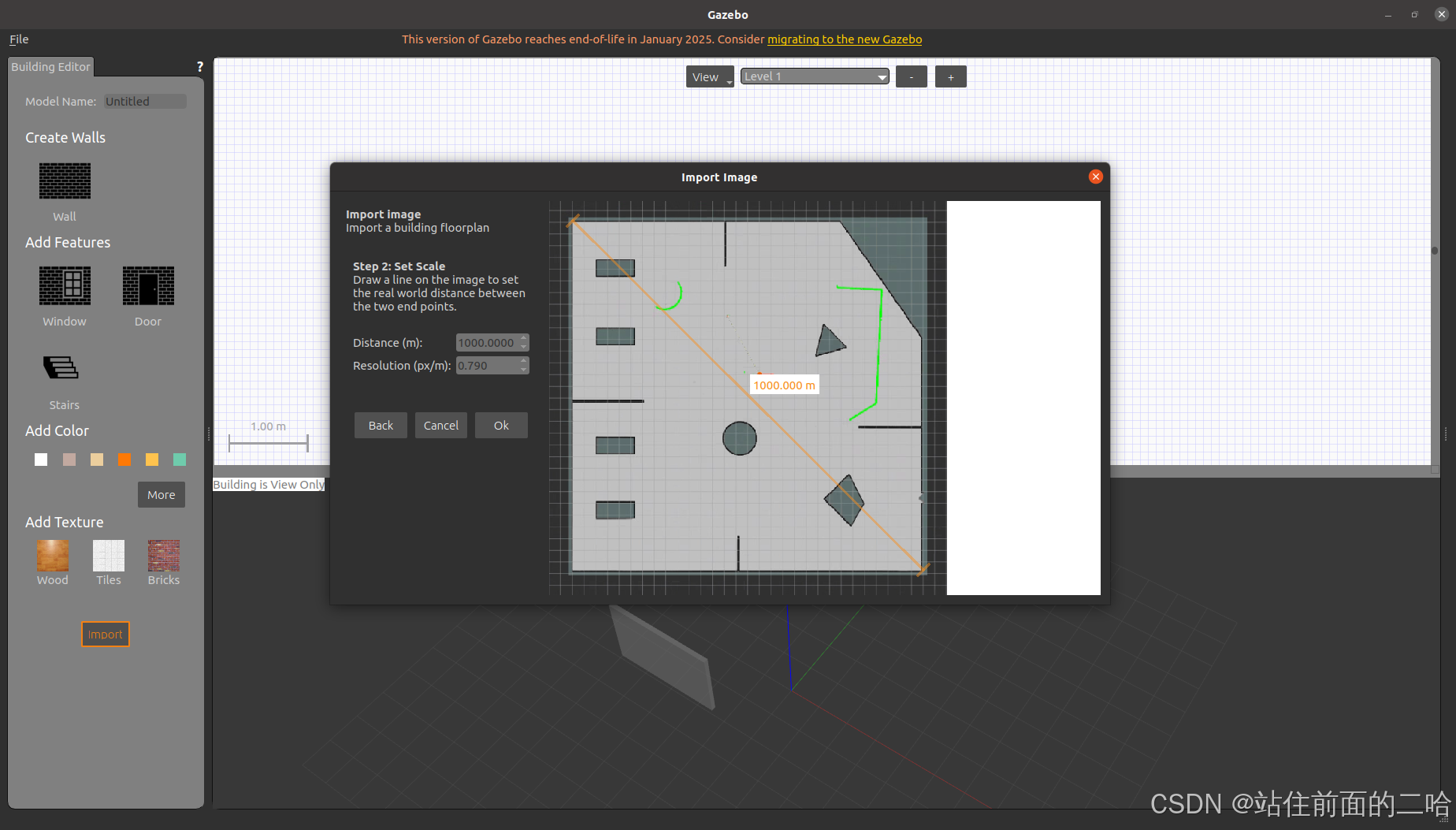Open More colors dialog
This screenshot has height=830, width=1456.
(x=162, y=495)
